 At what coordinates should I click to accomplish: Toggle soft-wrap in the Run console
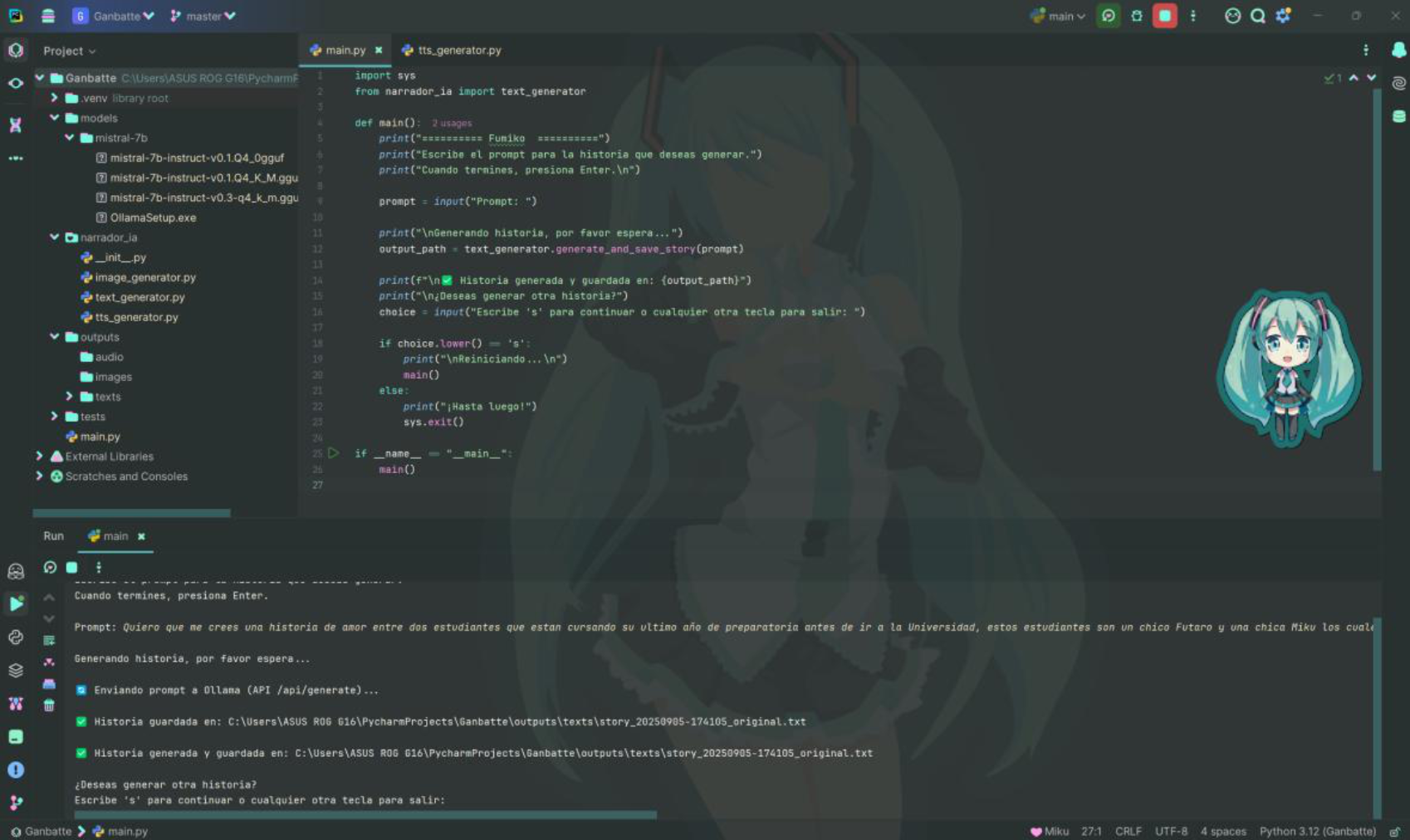(x=49, y=641)
